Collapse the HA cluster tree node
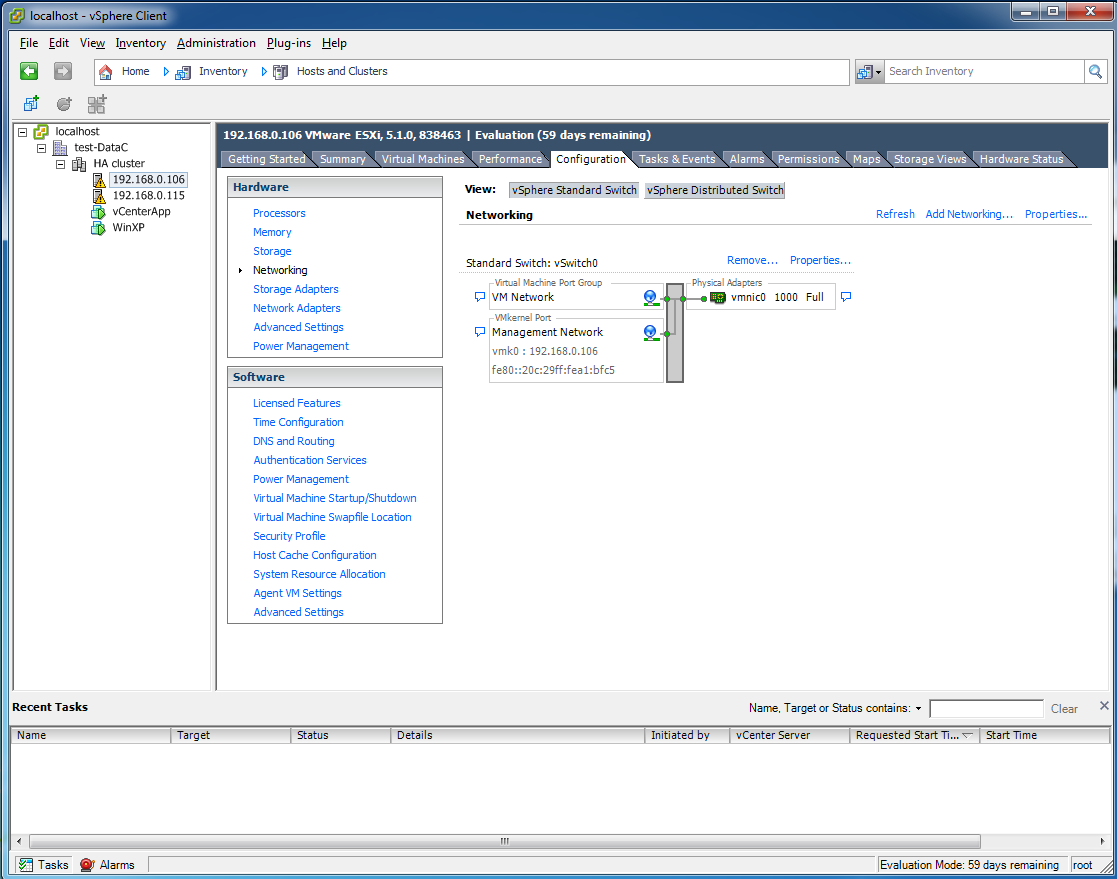 click(x=61, y=164)
